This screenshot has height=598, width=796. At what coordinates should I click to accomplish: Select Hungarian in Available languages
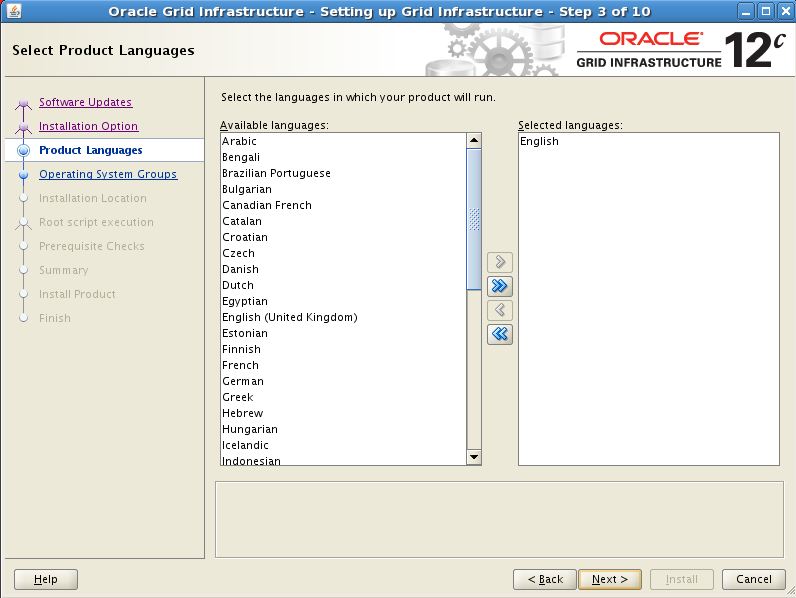coord(343,429)
